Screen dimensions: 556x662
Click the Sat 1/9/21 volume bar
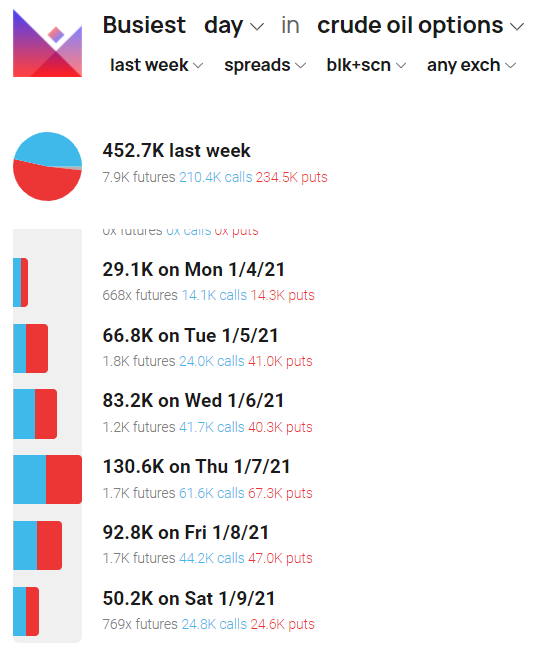pos(26,611)
